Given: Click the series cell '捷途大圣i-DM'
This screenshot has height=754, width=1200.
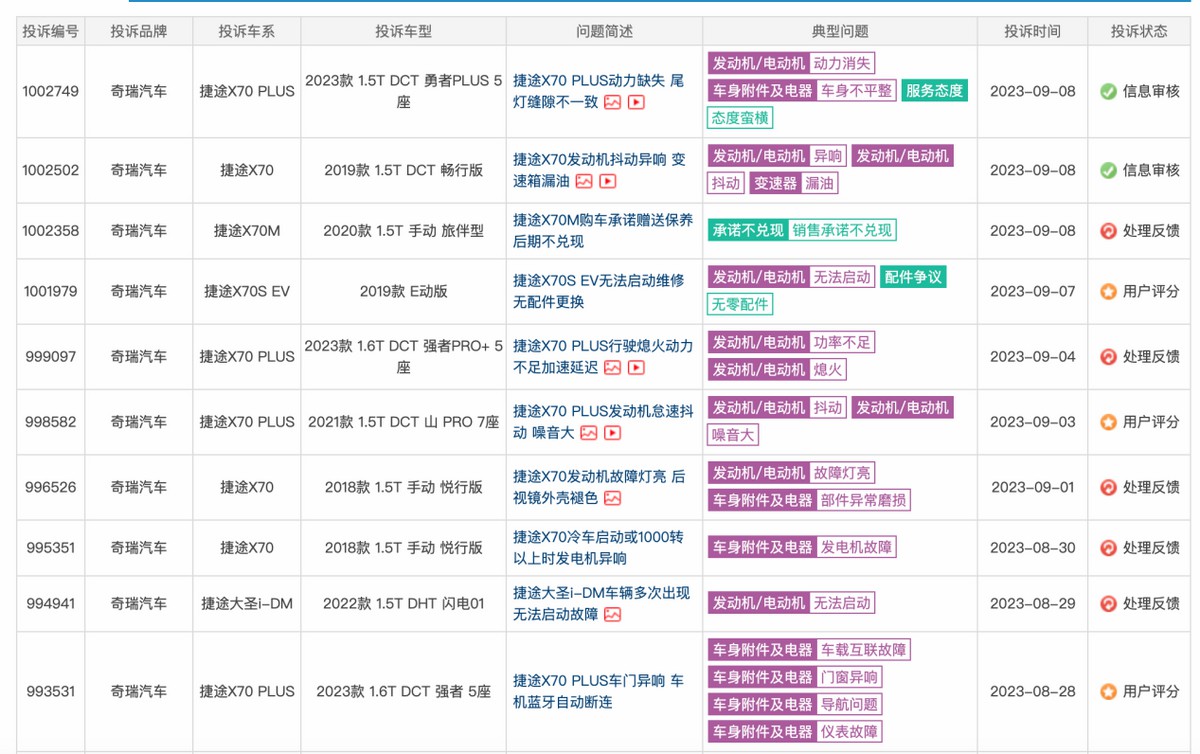Looking at the screenshot, I should 247,604.
